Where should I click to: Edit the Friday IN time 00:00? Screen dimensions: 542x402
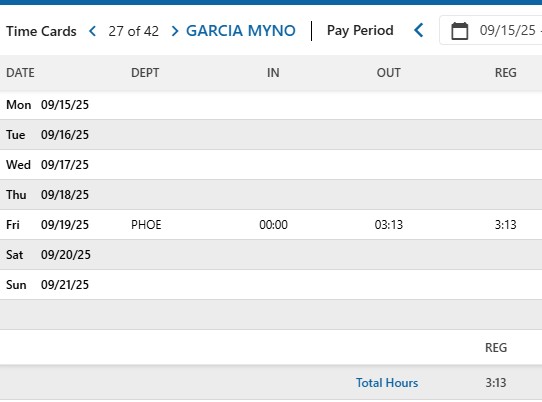coord(273,225)
